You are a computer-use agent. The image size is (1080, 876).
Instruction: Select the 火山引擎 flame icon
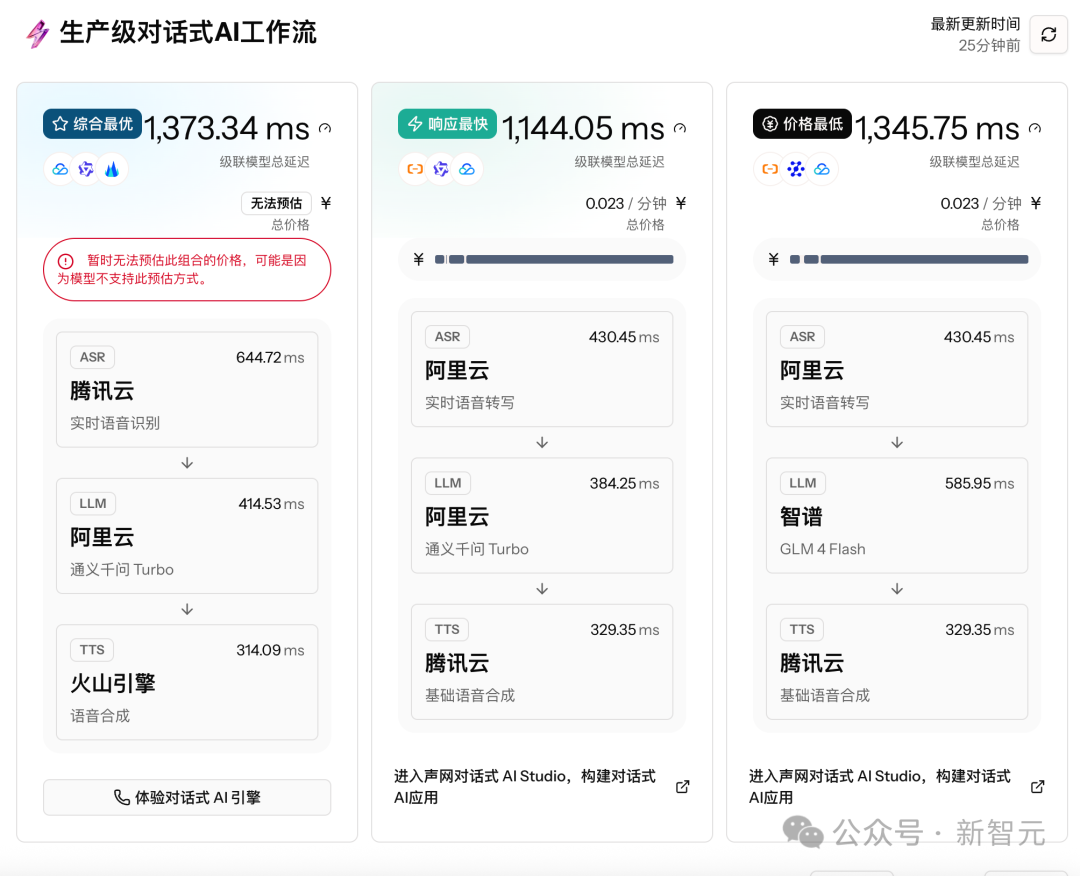[x=113, y=169]
